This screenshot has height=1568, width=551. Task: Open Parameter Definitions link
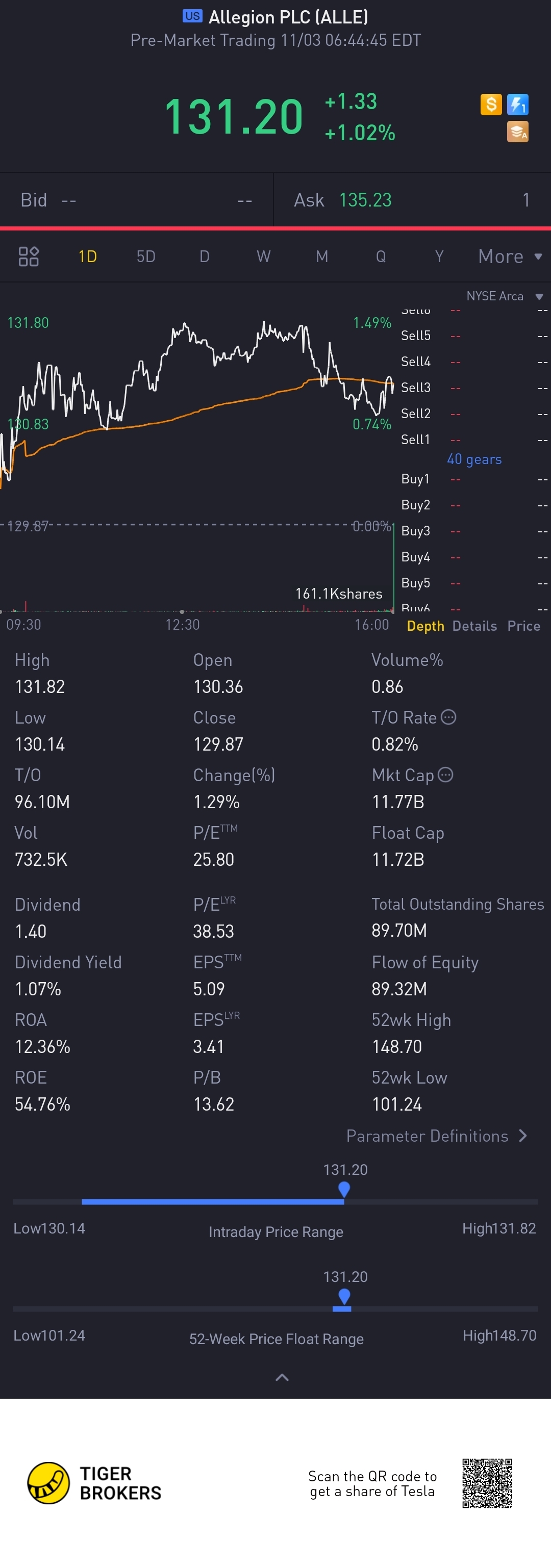click(x=437, y=1136)
